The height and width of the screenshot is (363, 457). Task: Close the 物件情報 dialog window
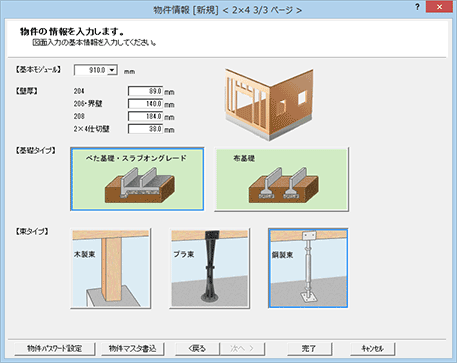click(x=440, y=7)
